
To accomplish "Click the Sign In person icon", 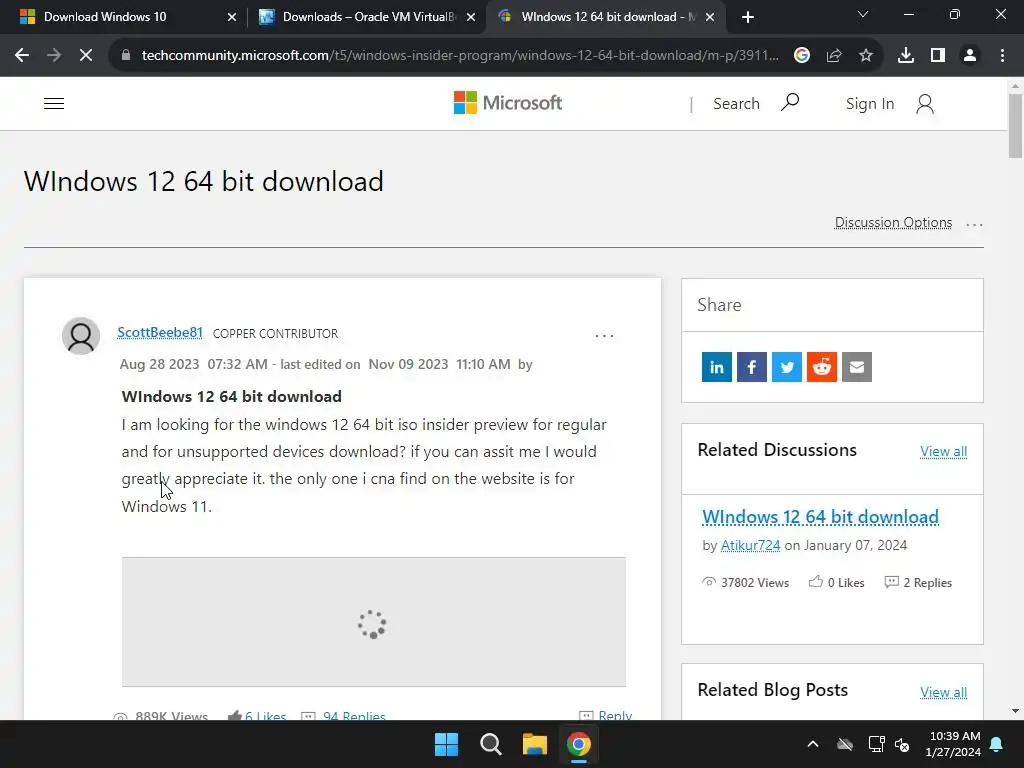I will 925,103.
